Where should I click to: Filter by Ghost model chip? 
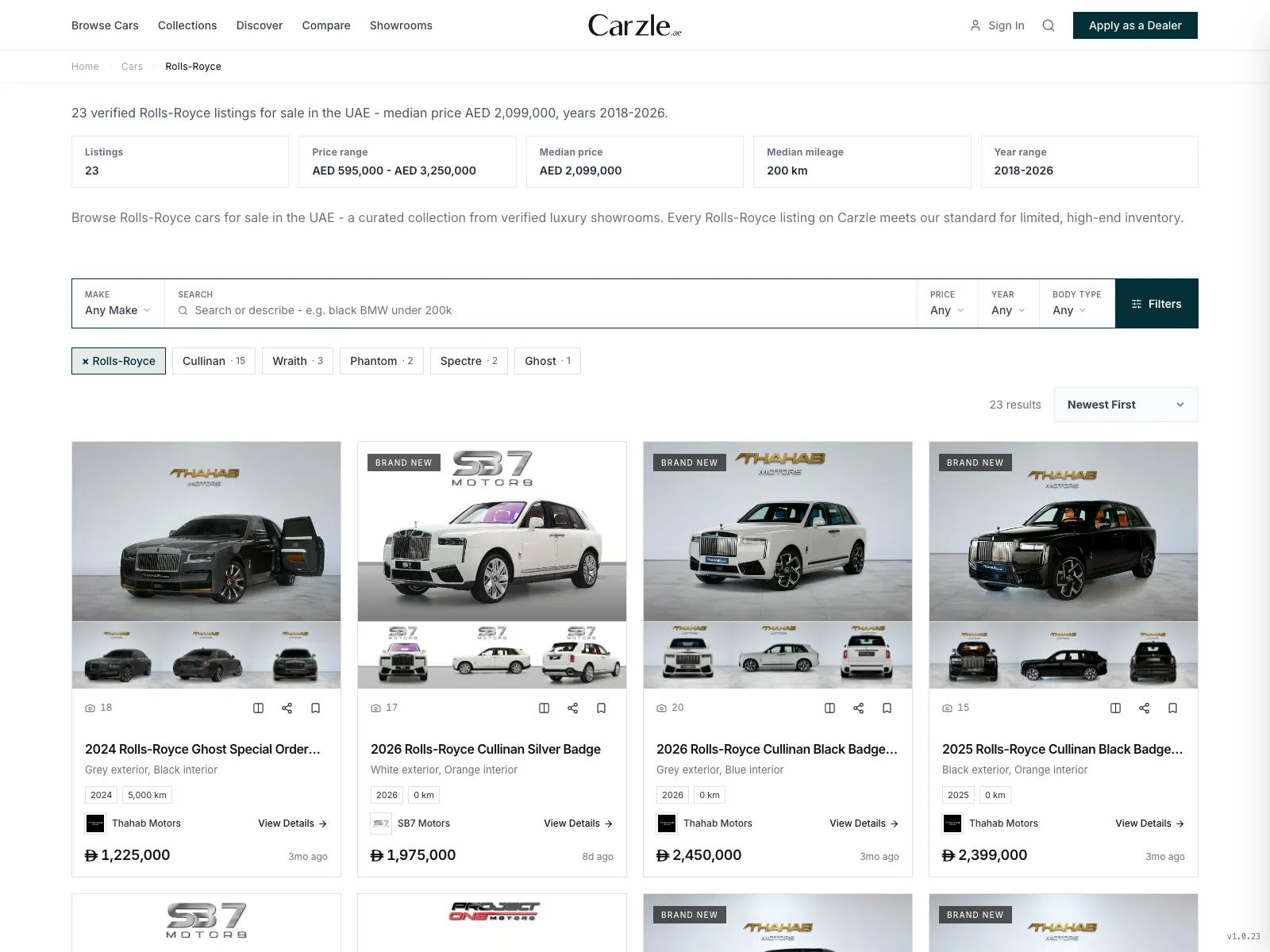click(548, 361)
